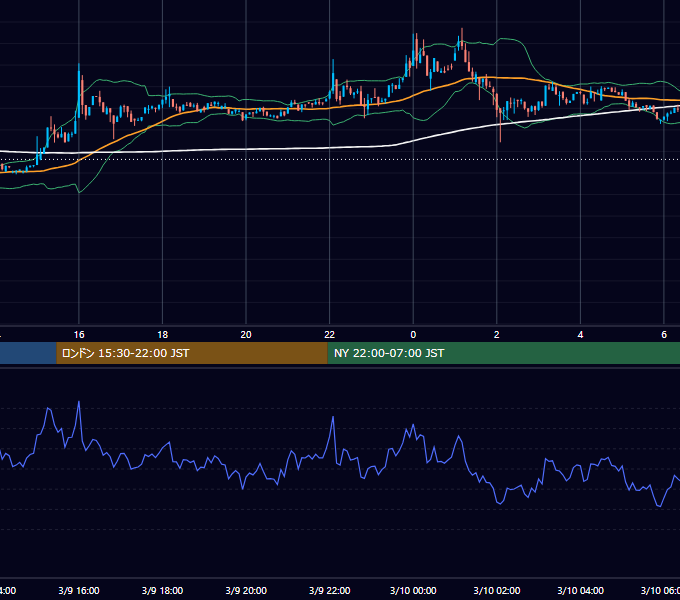Image resolution: width=680 pixels, height=600 pixels.
Task: Click the 3/9 16:00 date label
Action: 79,590
